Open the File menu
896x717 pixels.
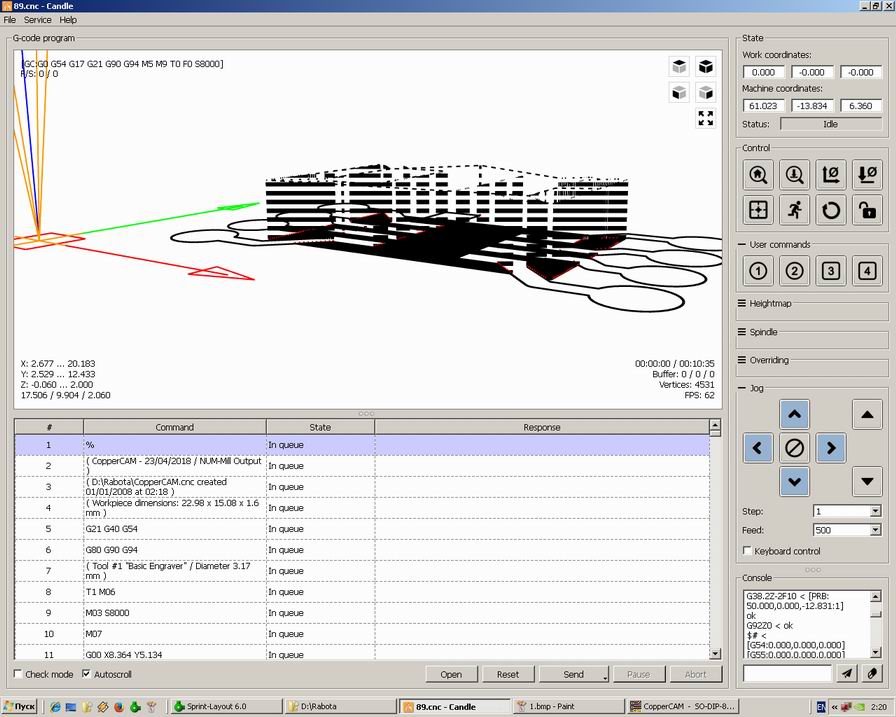pos(10,19)
